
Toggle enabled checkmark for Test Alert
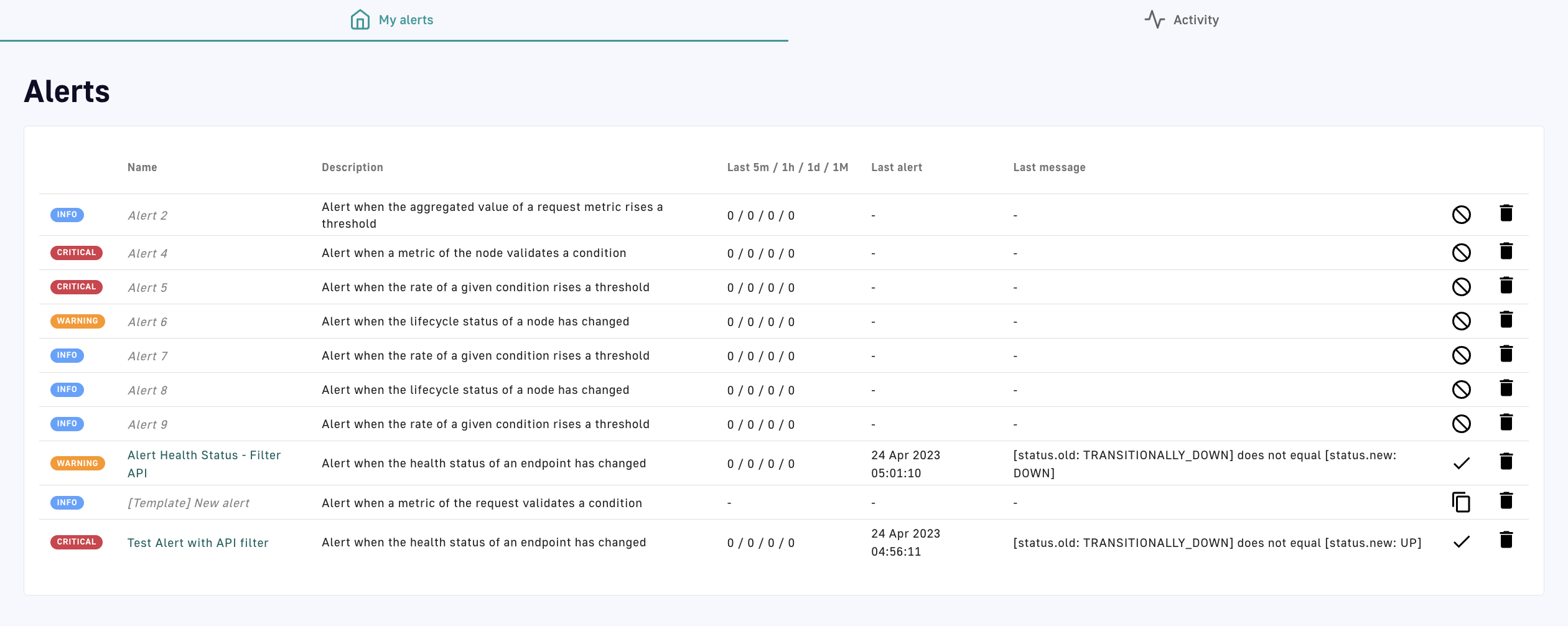(x=1461, y=542)
